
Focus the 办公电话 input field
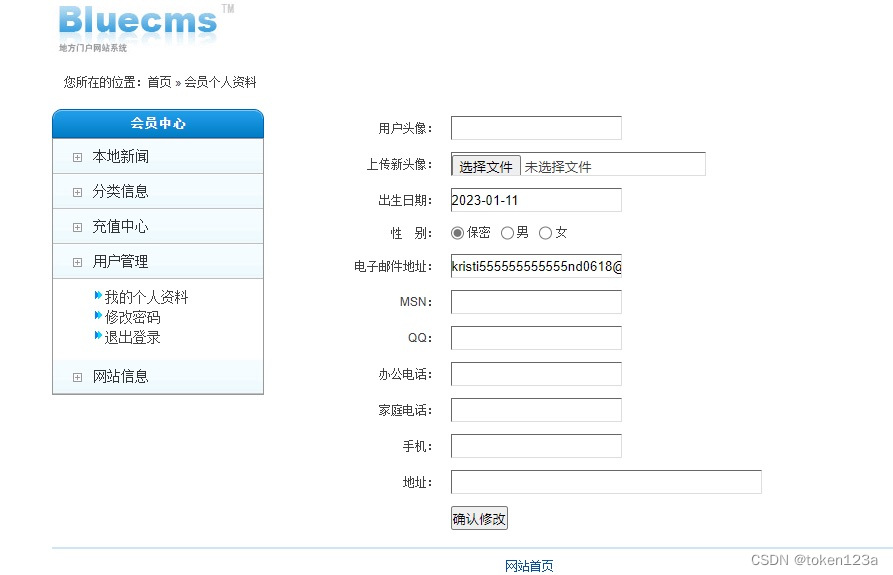coord(536,374)
